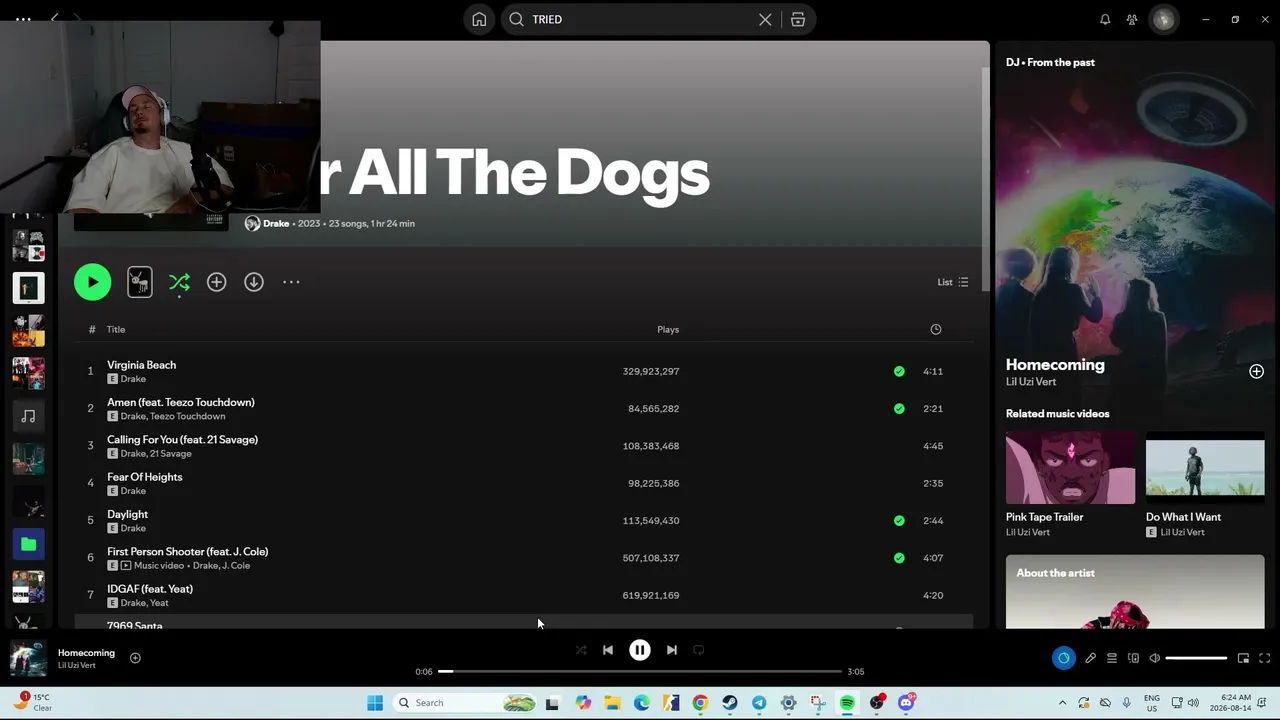This screenshot has height=720, width=1280.
Task: Open the notifications bell
Action: (1105, 19)
